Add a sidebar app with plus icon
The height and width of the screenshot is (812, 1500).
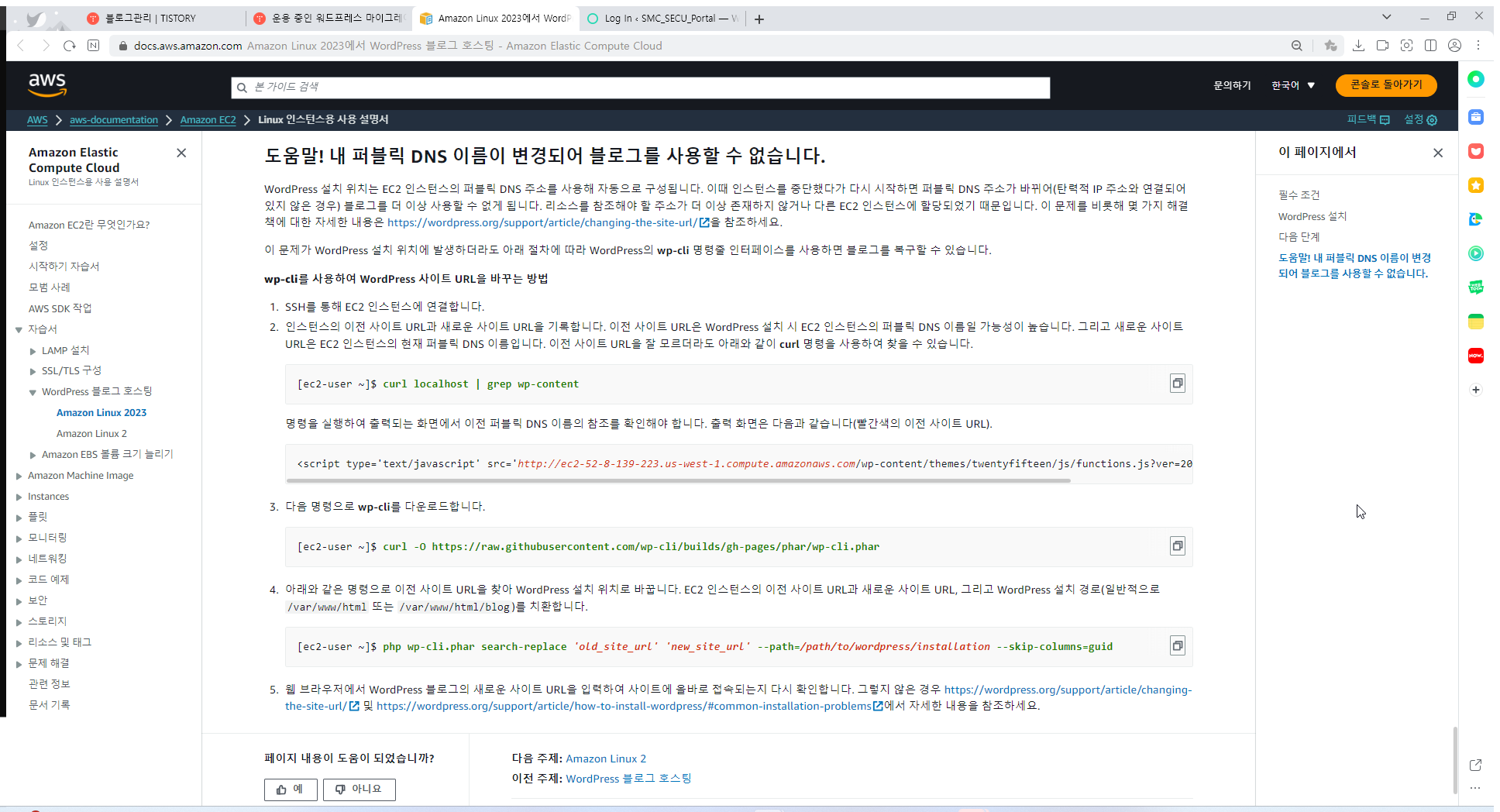tap(1476, 390)
